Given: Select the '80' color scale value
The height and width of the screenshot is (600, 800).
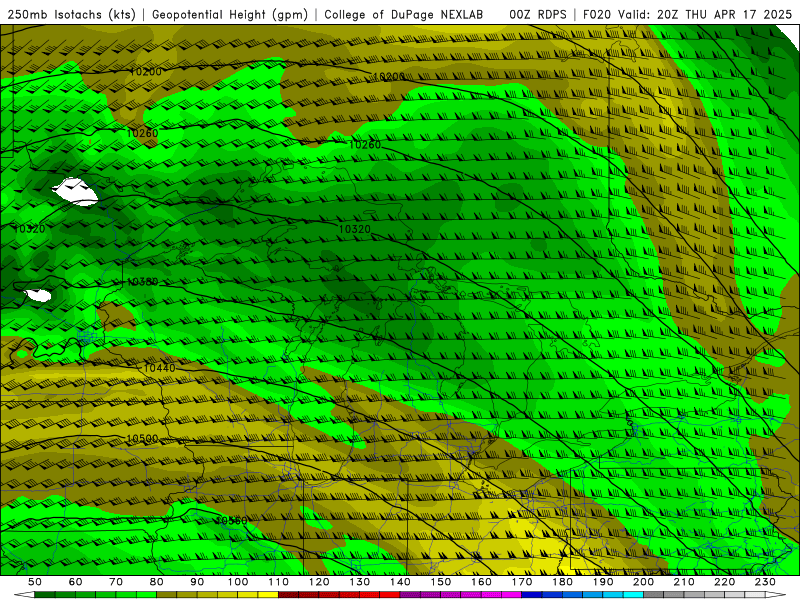Looking at the screenshot, I should coord(157,582).
